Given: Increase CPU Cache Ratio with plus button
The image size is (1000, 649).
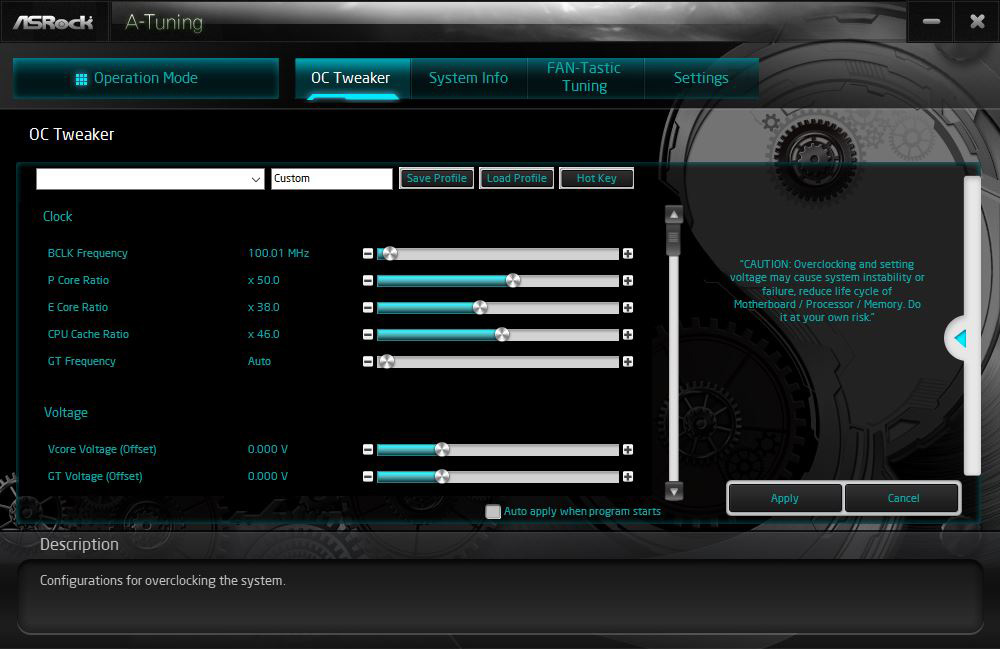Looking at the screenshot, I should [x=628, y=335].
